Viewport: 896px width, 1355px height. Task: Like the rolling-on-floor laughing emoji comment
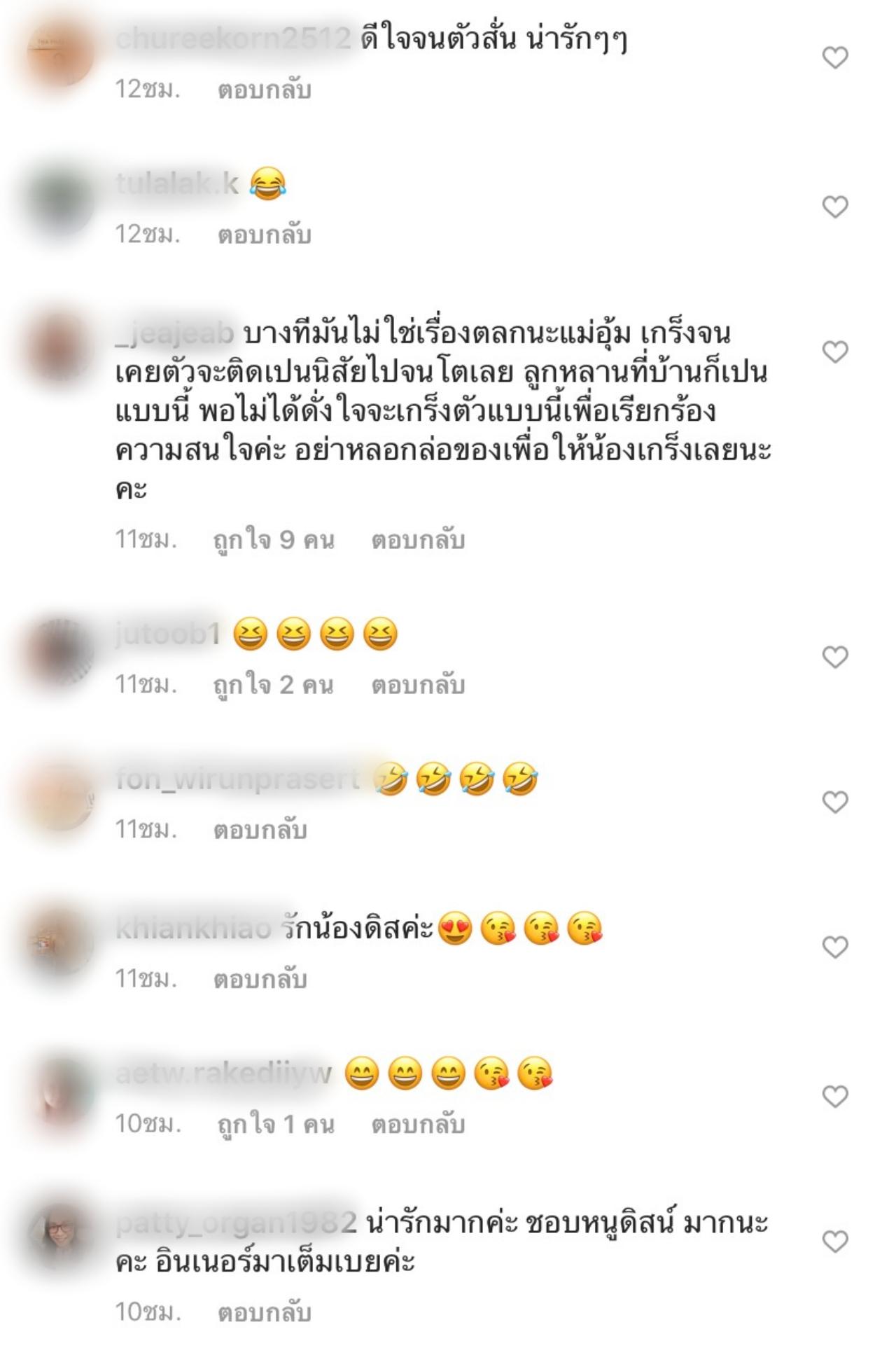(834, 802)
